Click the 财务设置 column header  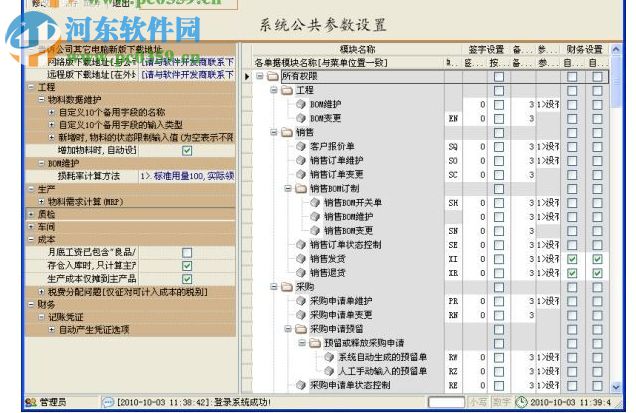point(584,49)
